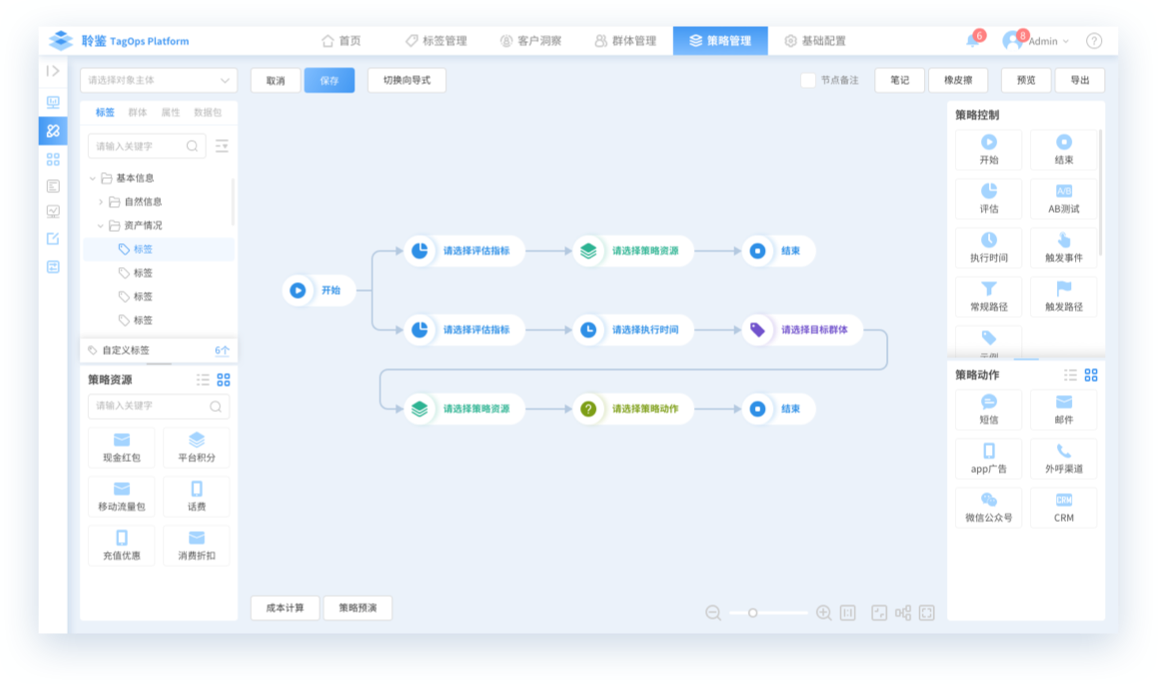Image resolution: width=1158 pixels, height=684 pixels.
Task: Choose 外呼渠道 phone action
Action: pyautogui.click(x=1063, y=459)
